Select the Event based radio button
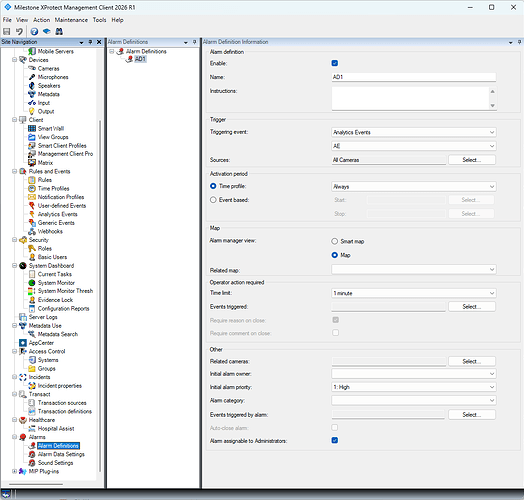The width and height of the screenshot is (524, 500). pyautogui.click(x=213, y=200)
